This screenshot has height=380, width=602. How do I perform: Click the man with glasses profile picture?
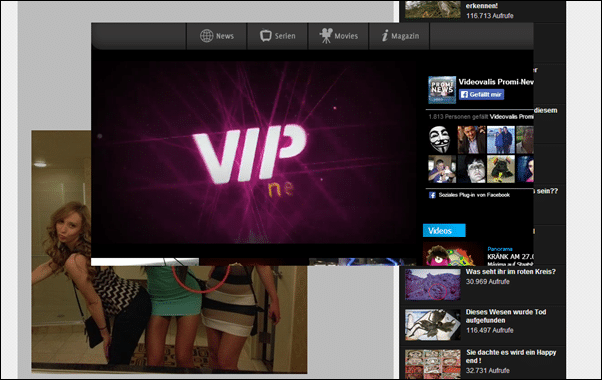[x=471, y=169]
